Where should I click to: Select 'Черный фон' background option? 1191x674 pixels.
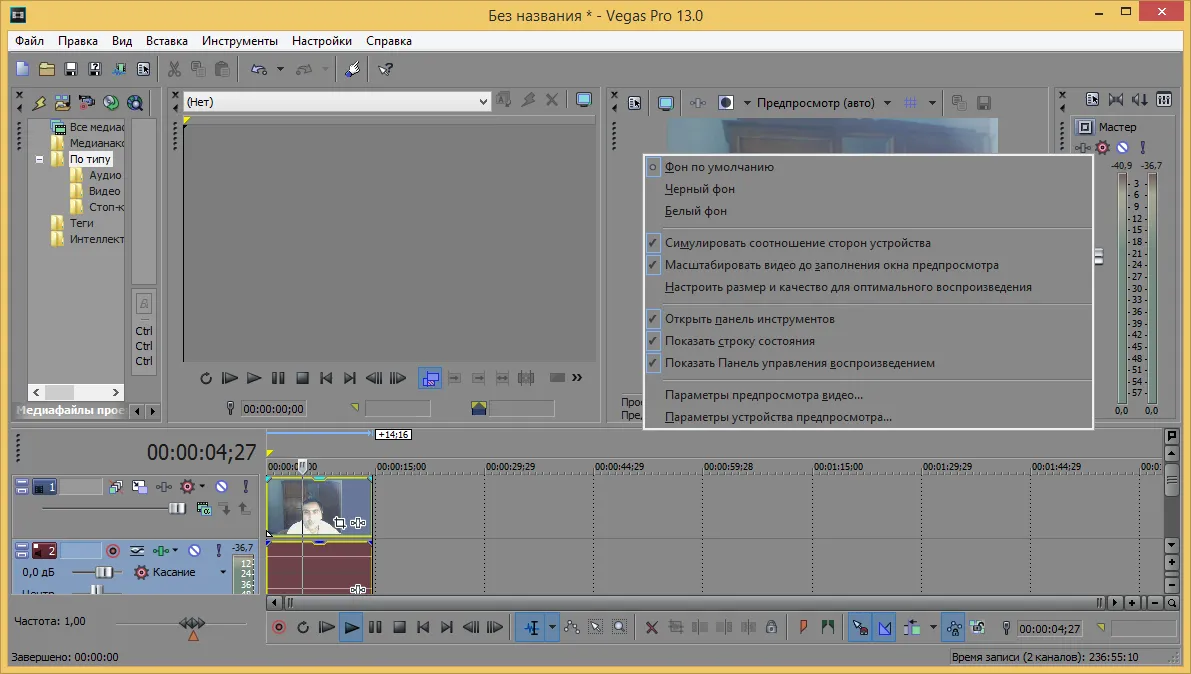[699, 189]
